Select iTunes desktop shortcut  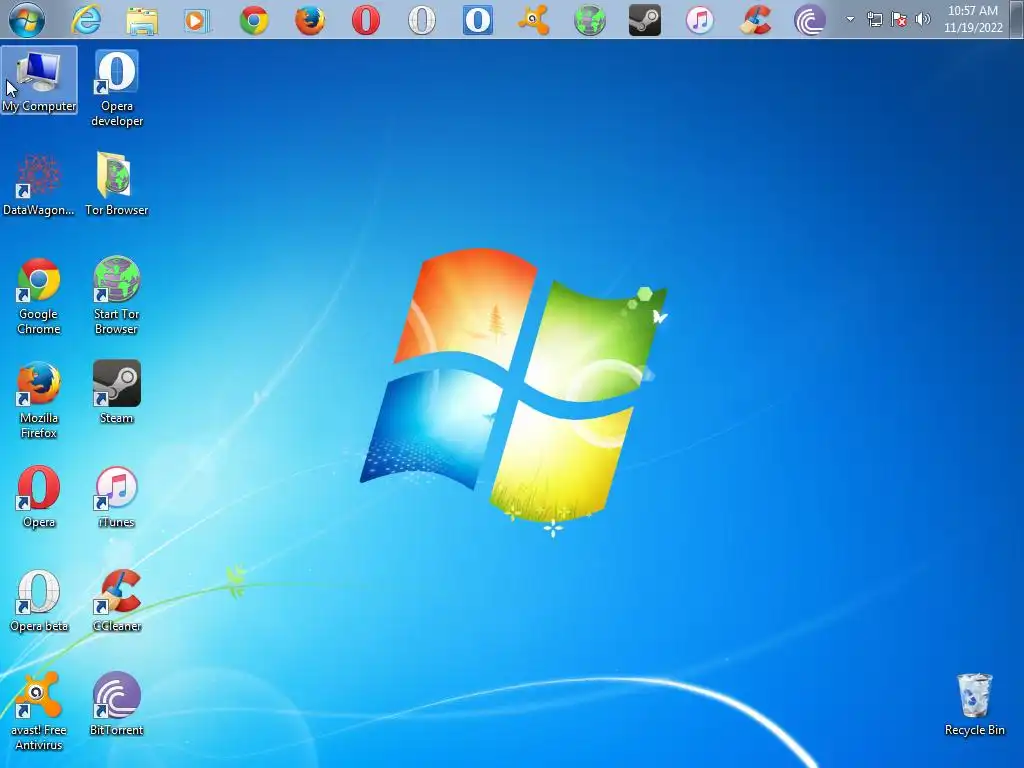pyautogui.click(x=116, y=497)
